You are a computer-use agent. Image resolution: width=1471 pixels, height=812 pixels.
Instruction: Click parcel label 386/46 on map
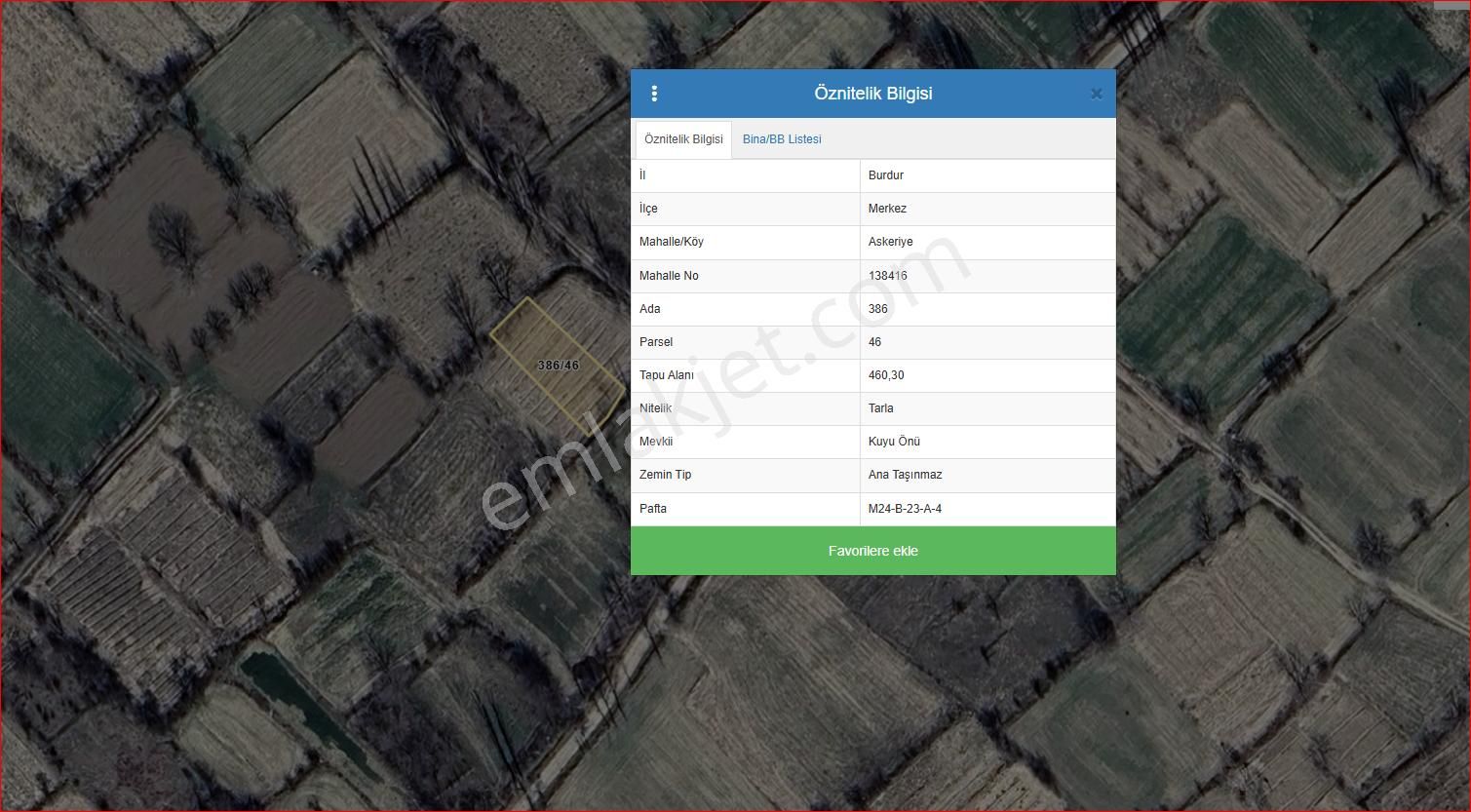point(559,366)
